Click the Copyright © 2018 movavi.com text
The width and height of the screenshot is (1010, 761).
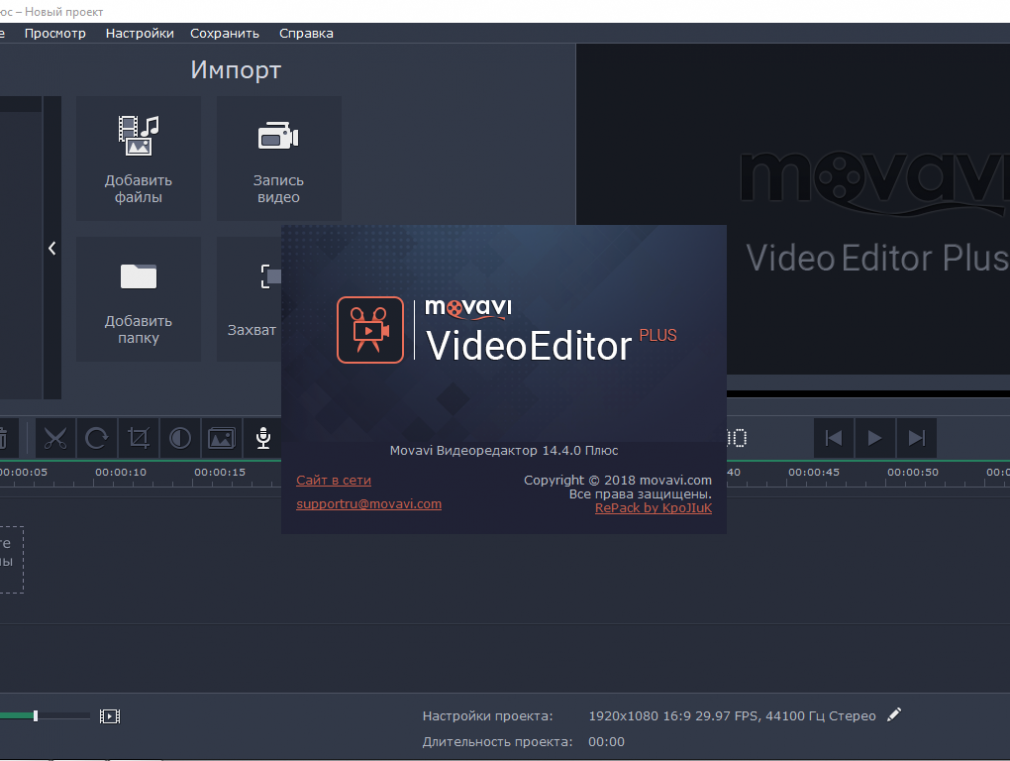(618, 480)
